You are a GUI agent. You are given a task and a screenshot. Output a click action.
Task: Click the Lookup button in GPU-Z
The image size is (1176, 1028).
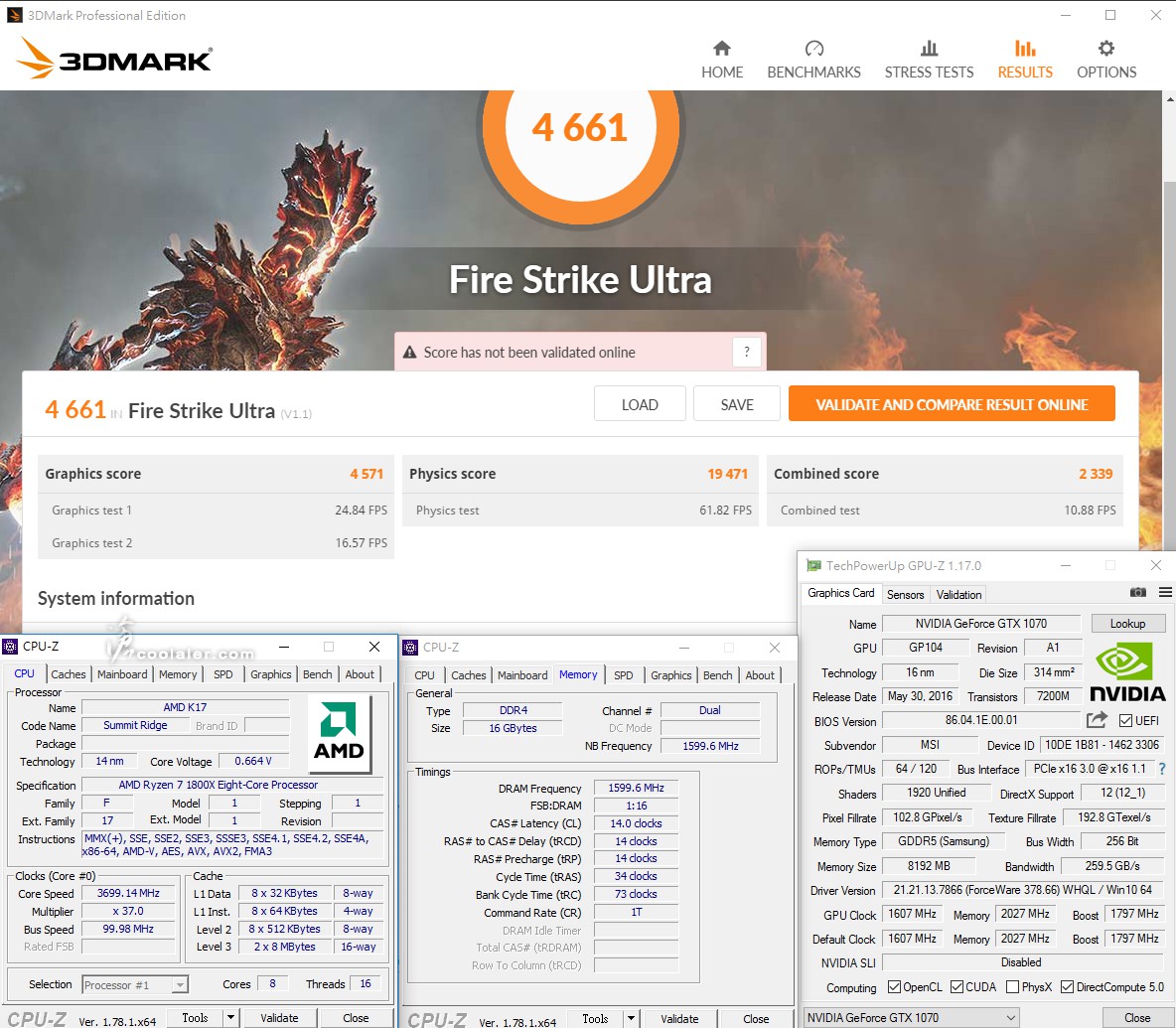(1127, 623)
